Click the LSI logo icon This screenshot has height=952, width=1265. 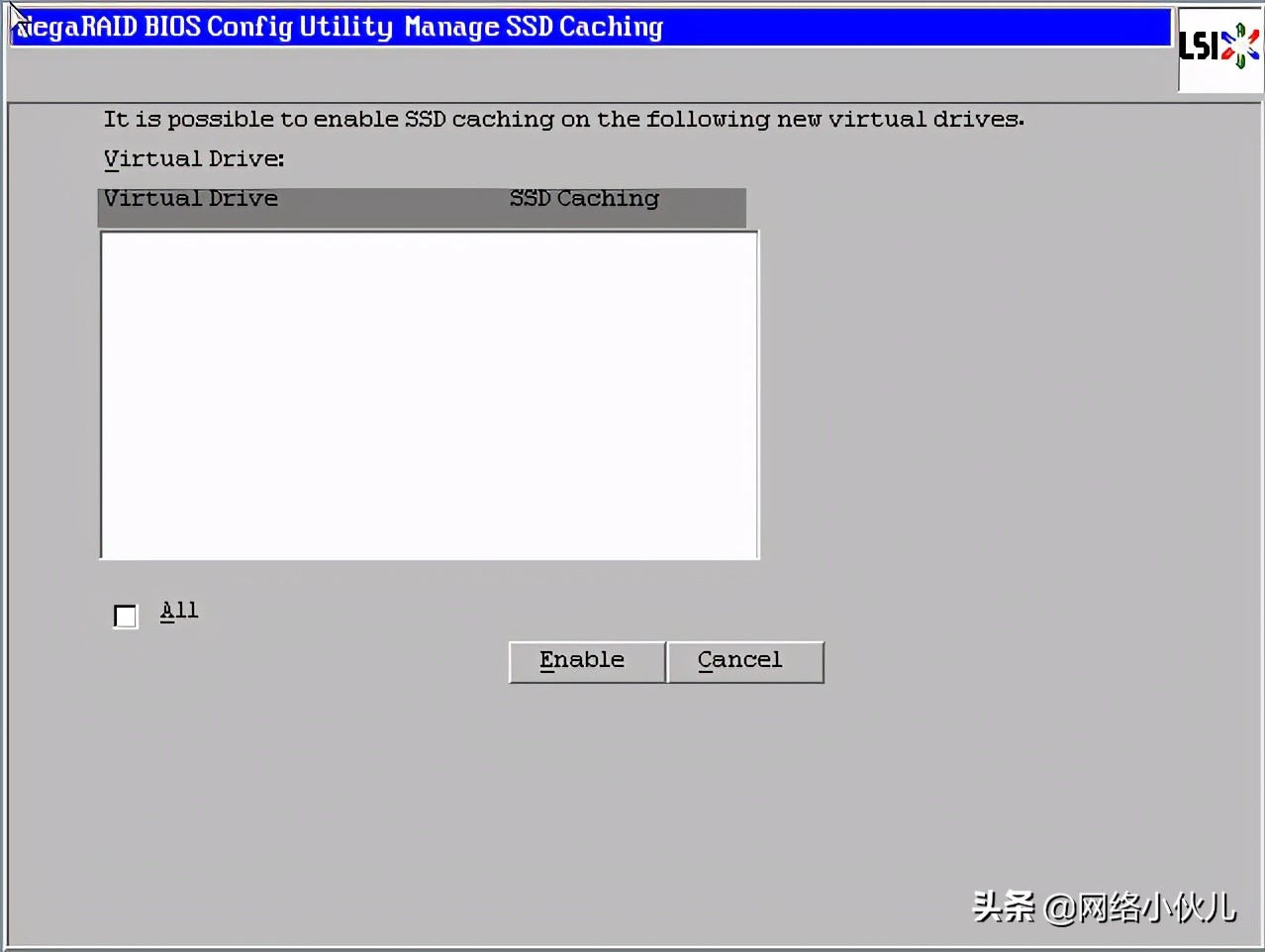click(1219, 48)
